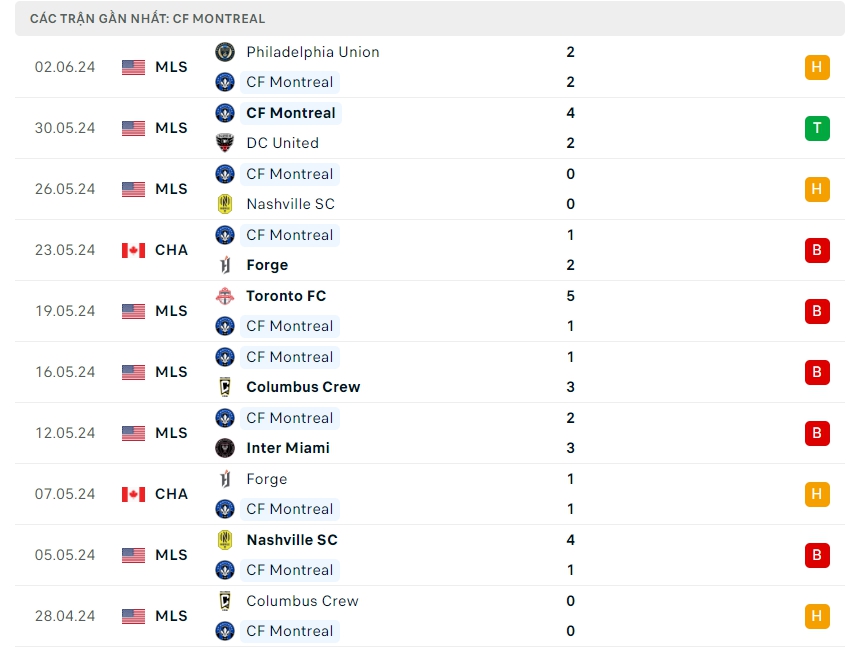Click the Forge crest on 23.05.24 match
The height and width of the screenshot is (648, 859).
[x=225, y=265]
